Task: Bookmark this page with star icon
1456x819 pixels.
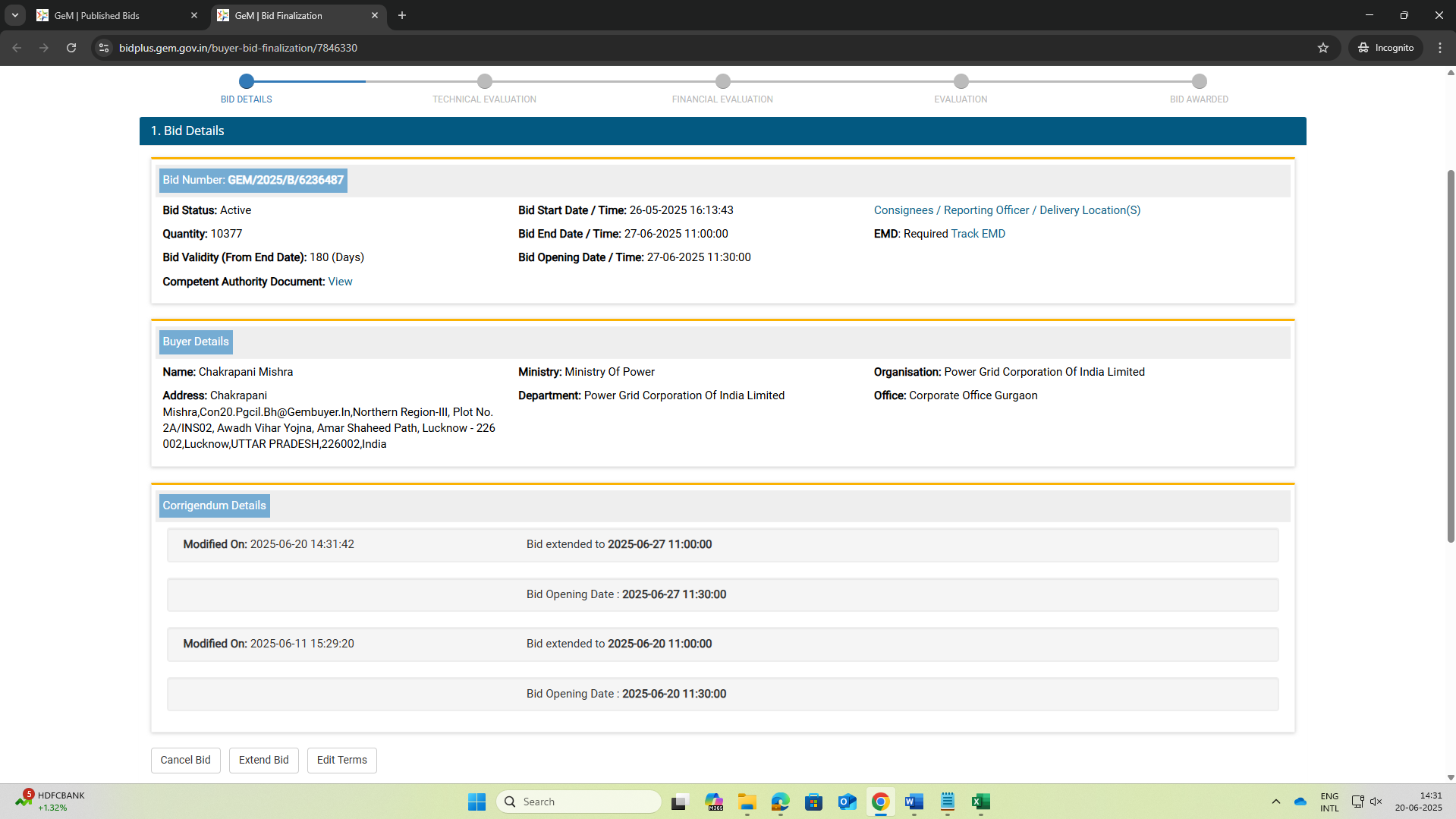Action: click(1323, 48)
